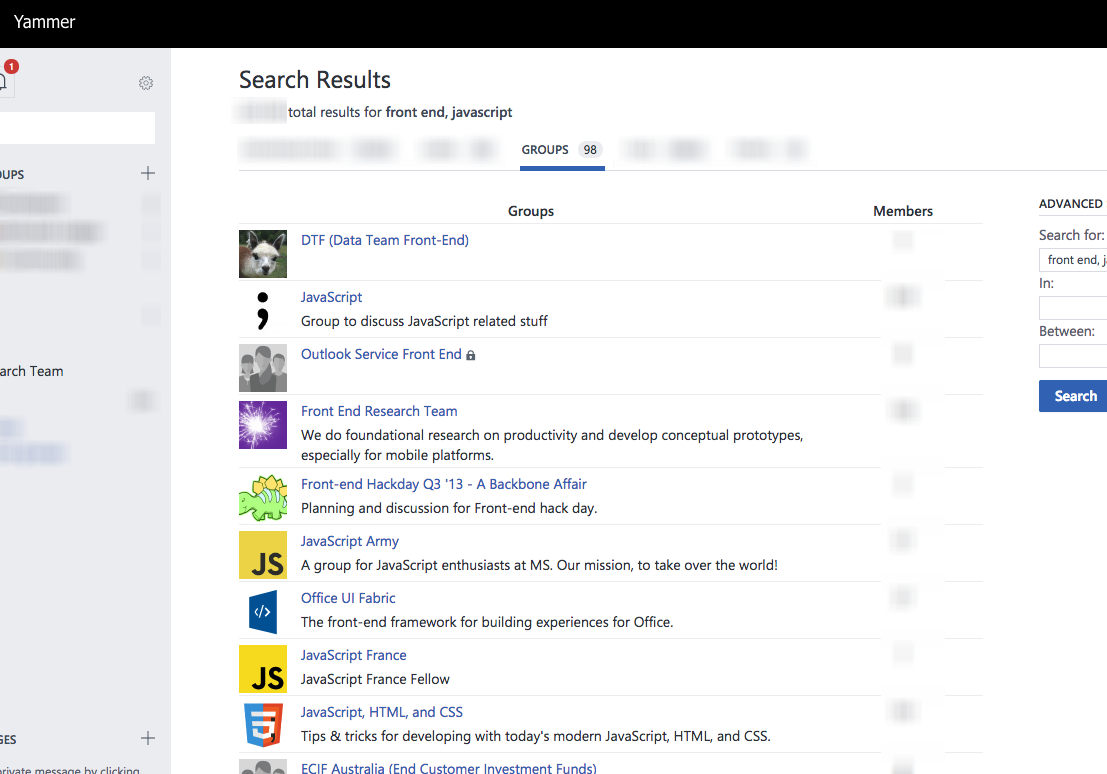The image size is (1107, 774).
Task: Add a new group with plus icon
Action: pos(148,173)
